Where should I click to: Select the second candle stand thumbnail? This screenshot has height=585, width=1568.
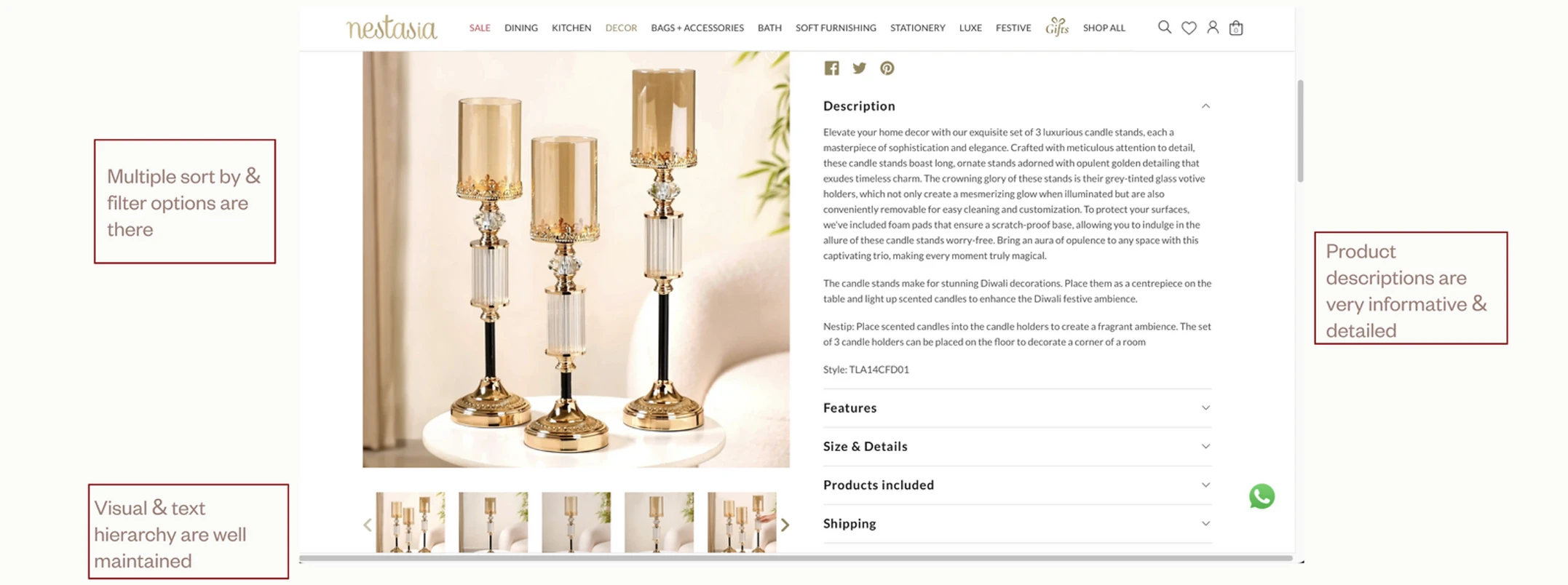493,522
